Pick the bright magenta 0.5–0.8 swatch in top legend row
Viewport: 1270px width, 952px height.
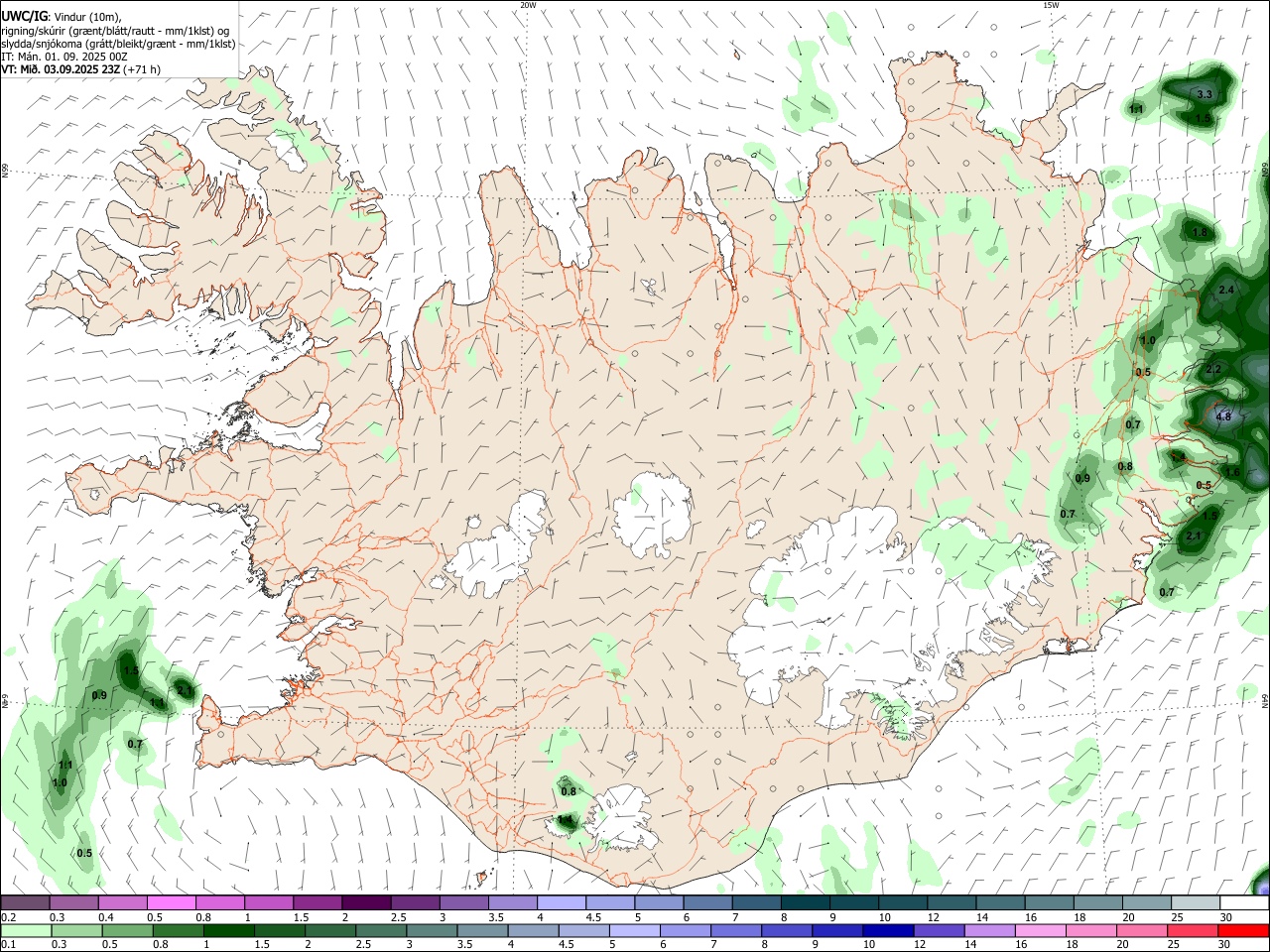tap(171, 903)
